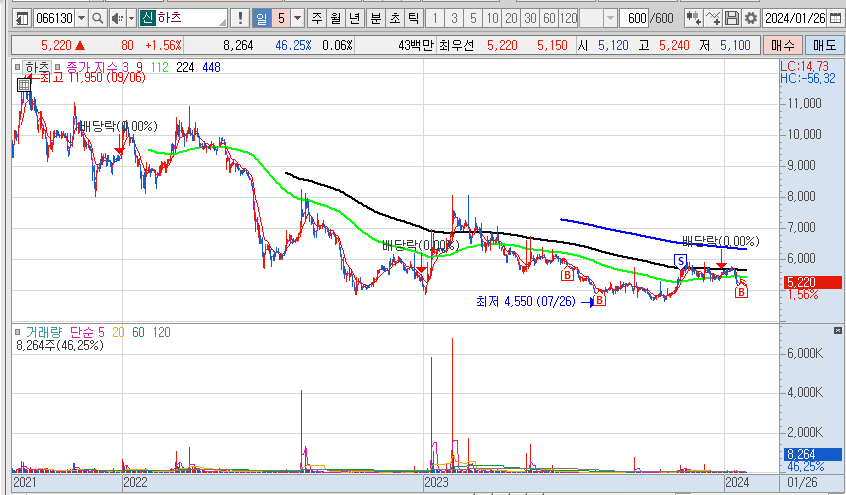Click the 2023 year axis label

(436, 482)
